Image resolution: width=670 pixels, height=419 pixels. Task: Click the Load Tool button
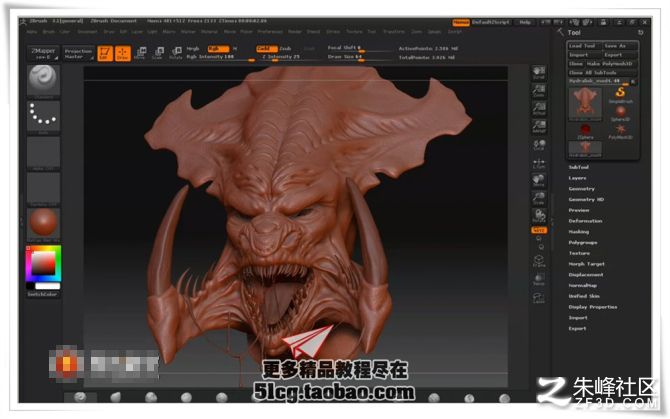point(584,46)
